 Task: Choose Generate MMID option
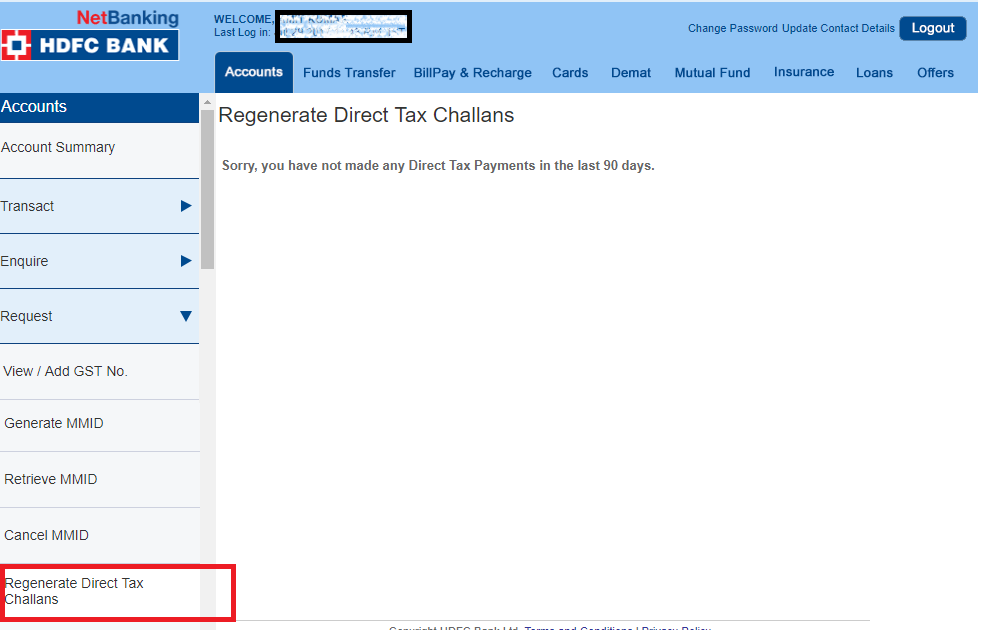(x=54, y=423)
